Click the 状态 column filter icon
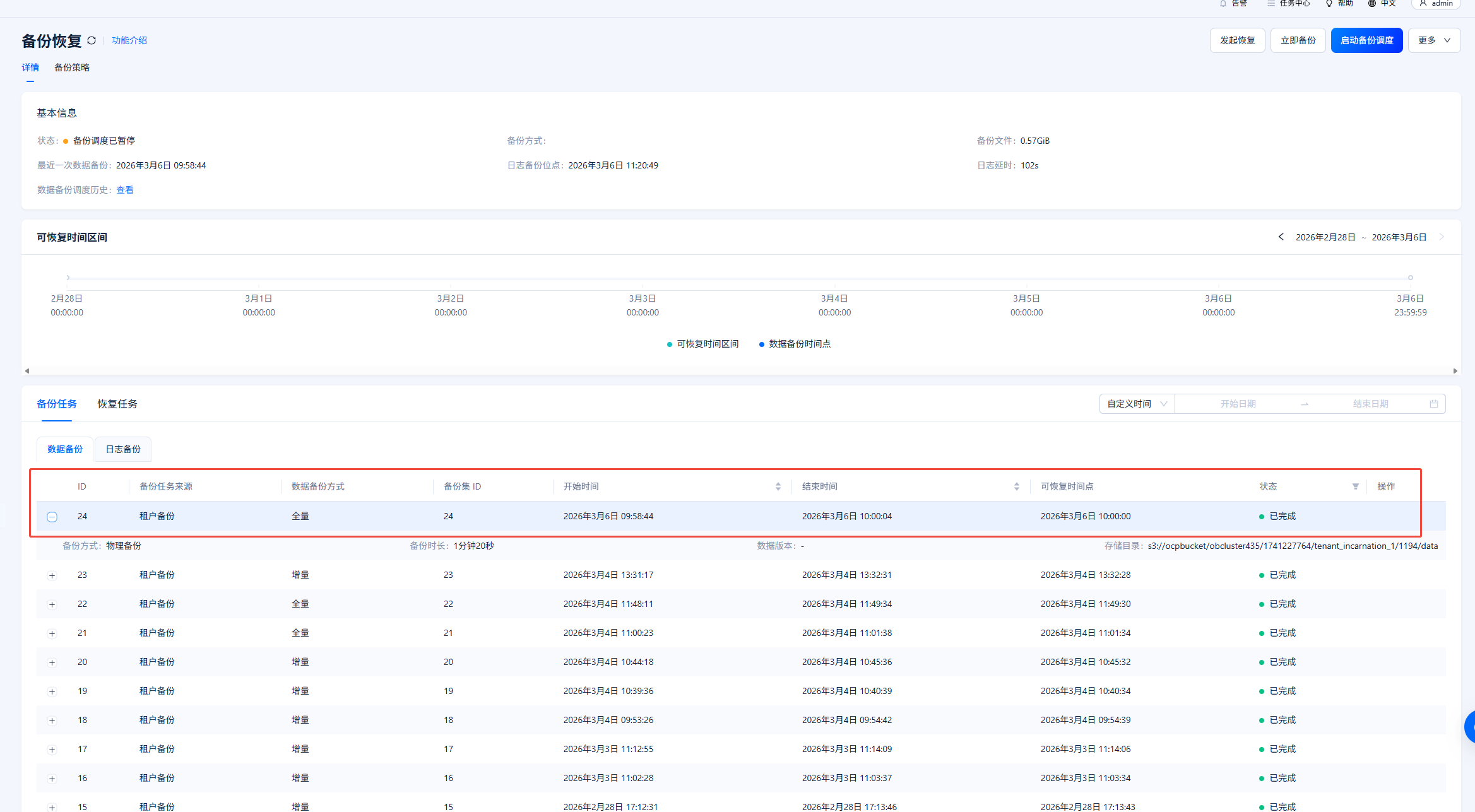This screenshot has height=812, width=1475. pos(1355,486)
